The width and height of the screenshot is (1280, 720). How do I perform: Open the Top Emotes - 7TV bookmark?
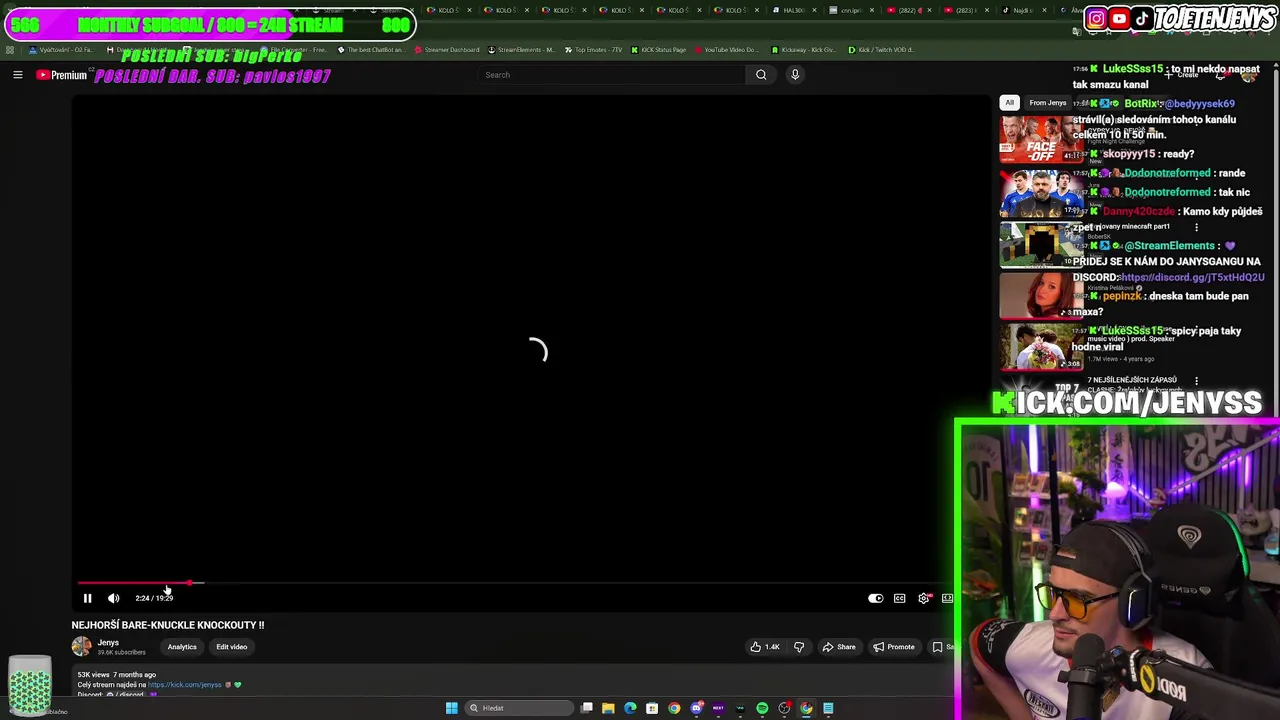[596, 50]
